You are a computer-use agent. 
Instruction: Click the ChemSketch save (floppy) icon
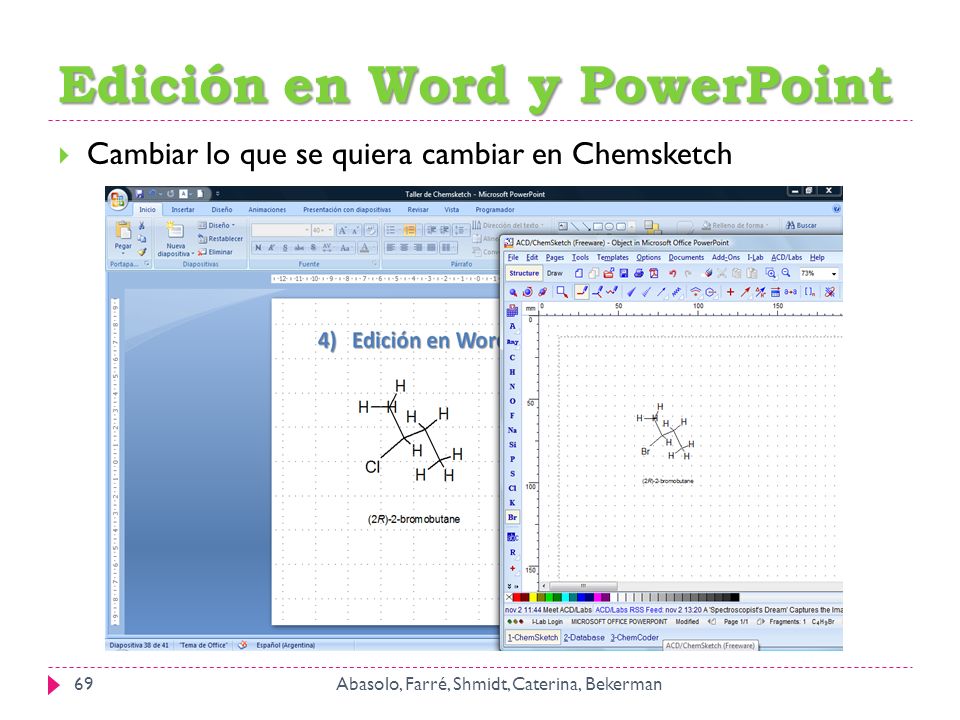pyautogui.click(x=624, y=273)
